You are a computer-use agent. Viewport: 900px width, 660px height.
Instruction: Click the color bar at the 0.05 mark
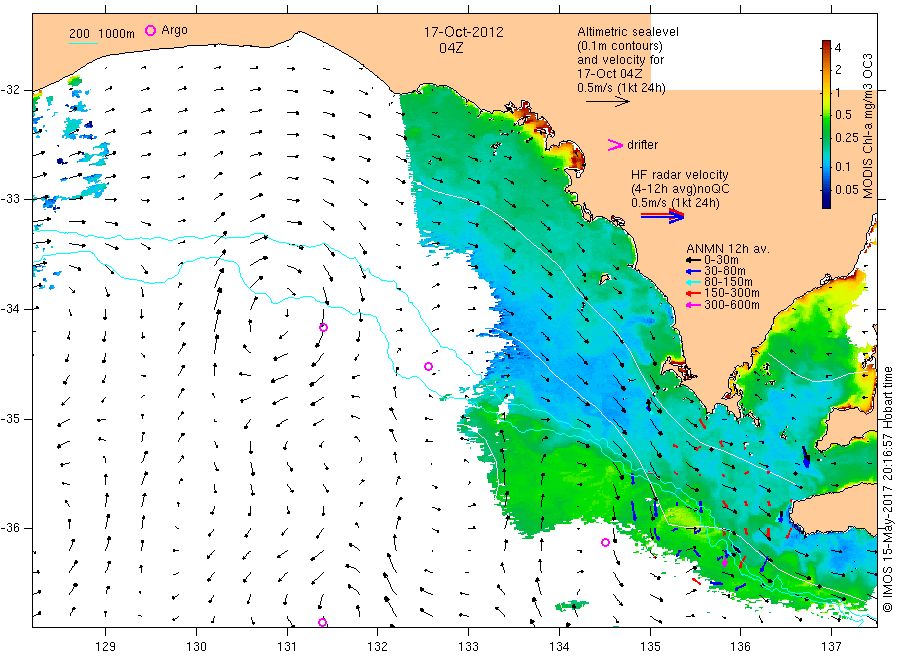pos(826,189)
